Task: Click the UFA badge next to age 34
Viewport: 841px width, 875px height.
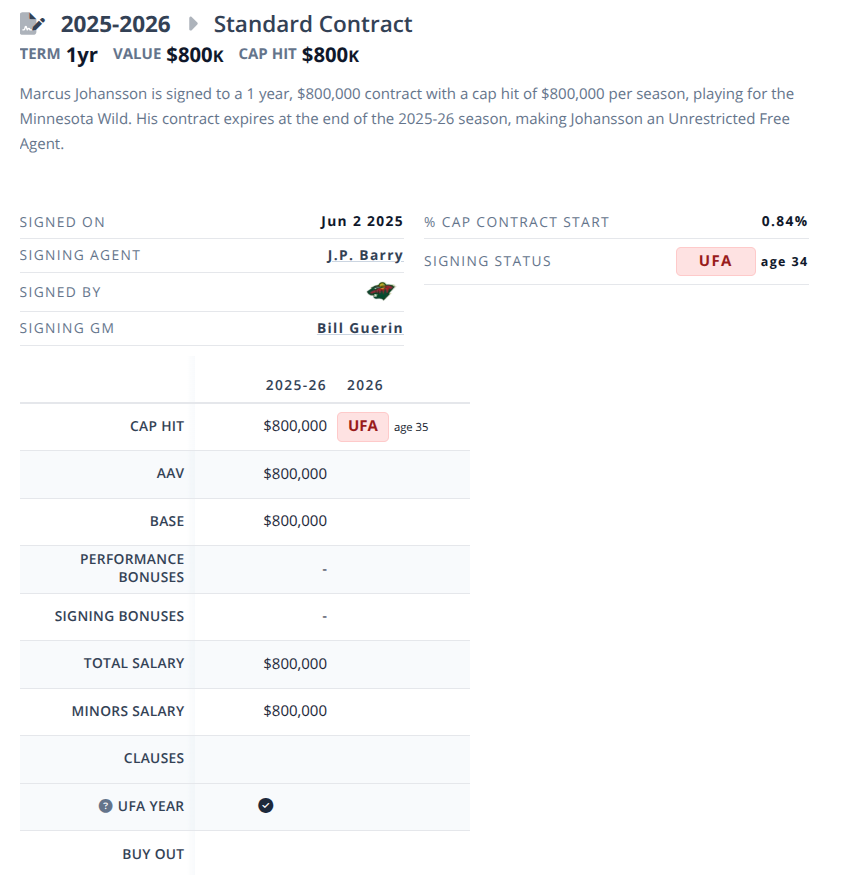Action: (x=715, y=261)
